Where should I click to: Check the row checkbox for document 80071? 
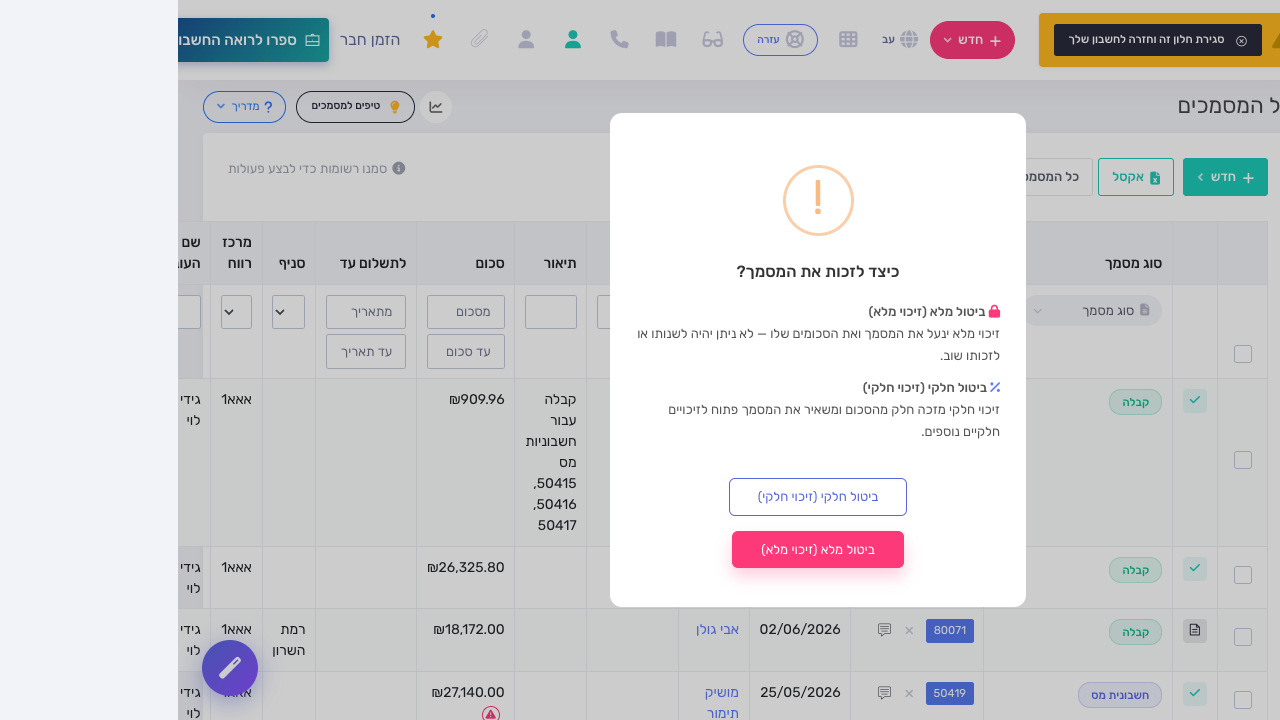tap(1243, 637)
